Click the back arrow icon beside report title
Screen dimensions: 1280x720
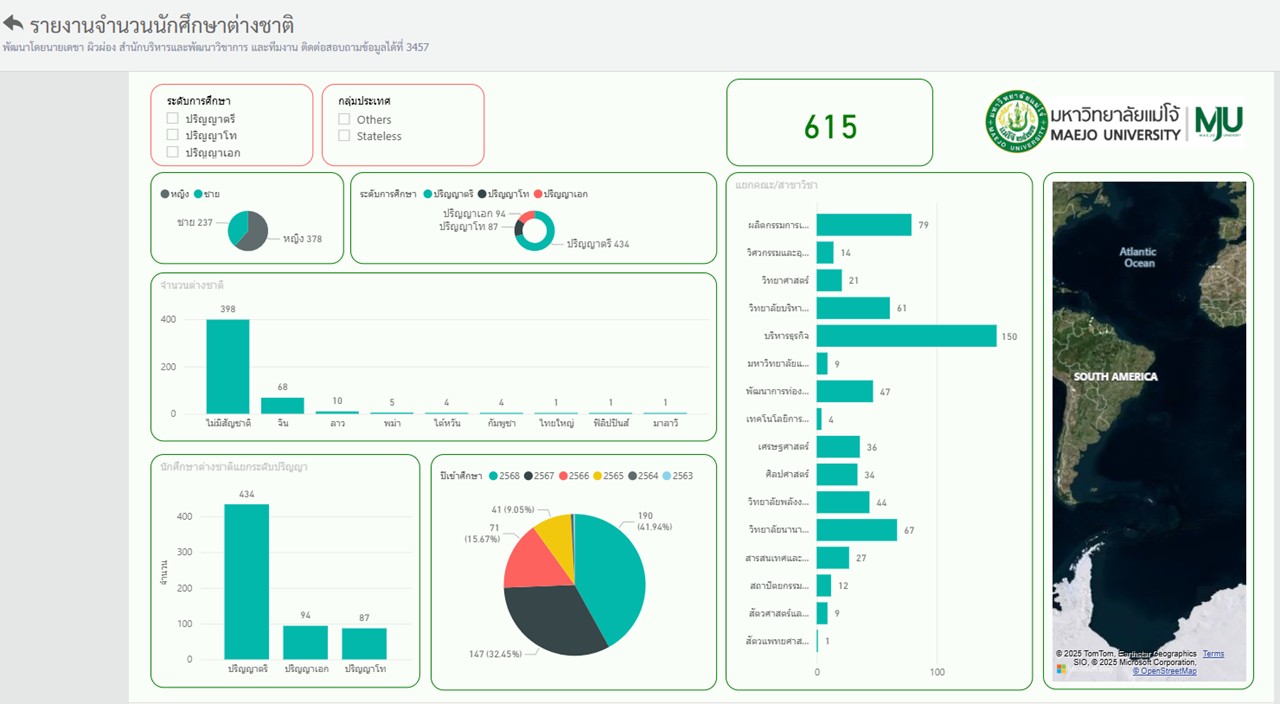(13, 23)
